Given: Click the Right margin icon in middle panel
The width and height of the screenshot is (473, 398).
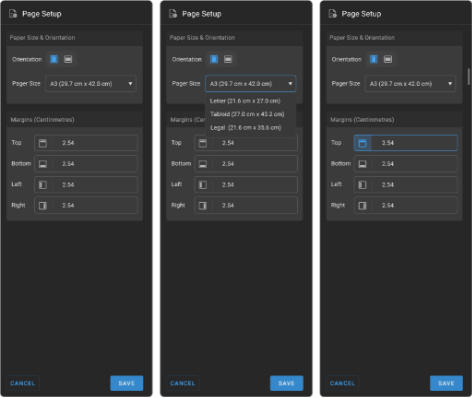Looking at the screenshot, I should point(203,205).
